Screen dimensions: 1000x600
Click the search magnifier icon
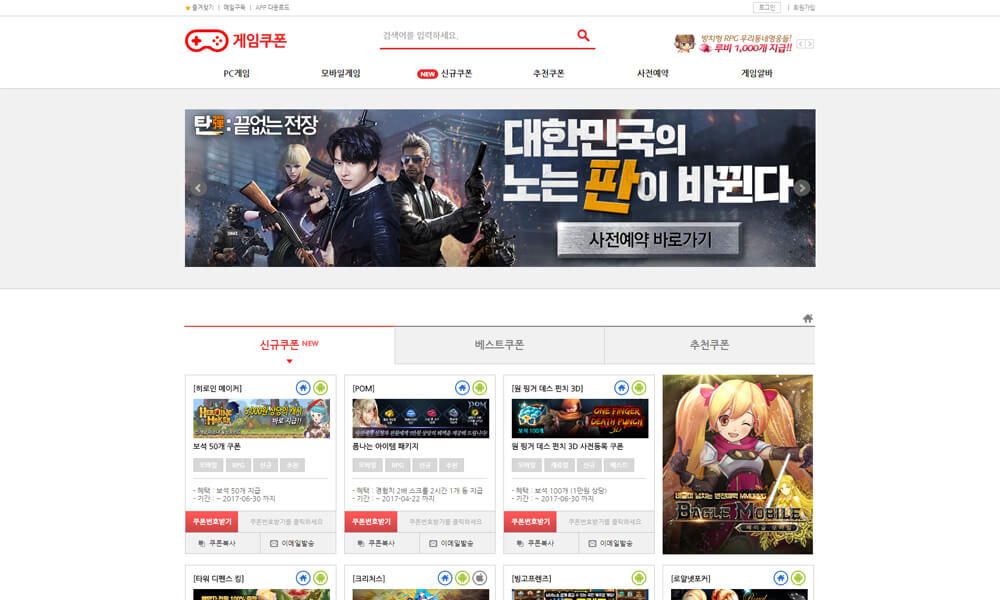click(x=583, y=36)
